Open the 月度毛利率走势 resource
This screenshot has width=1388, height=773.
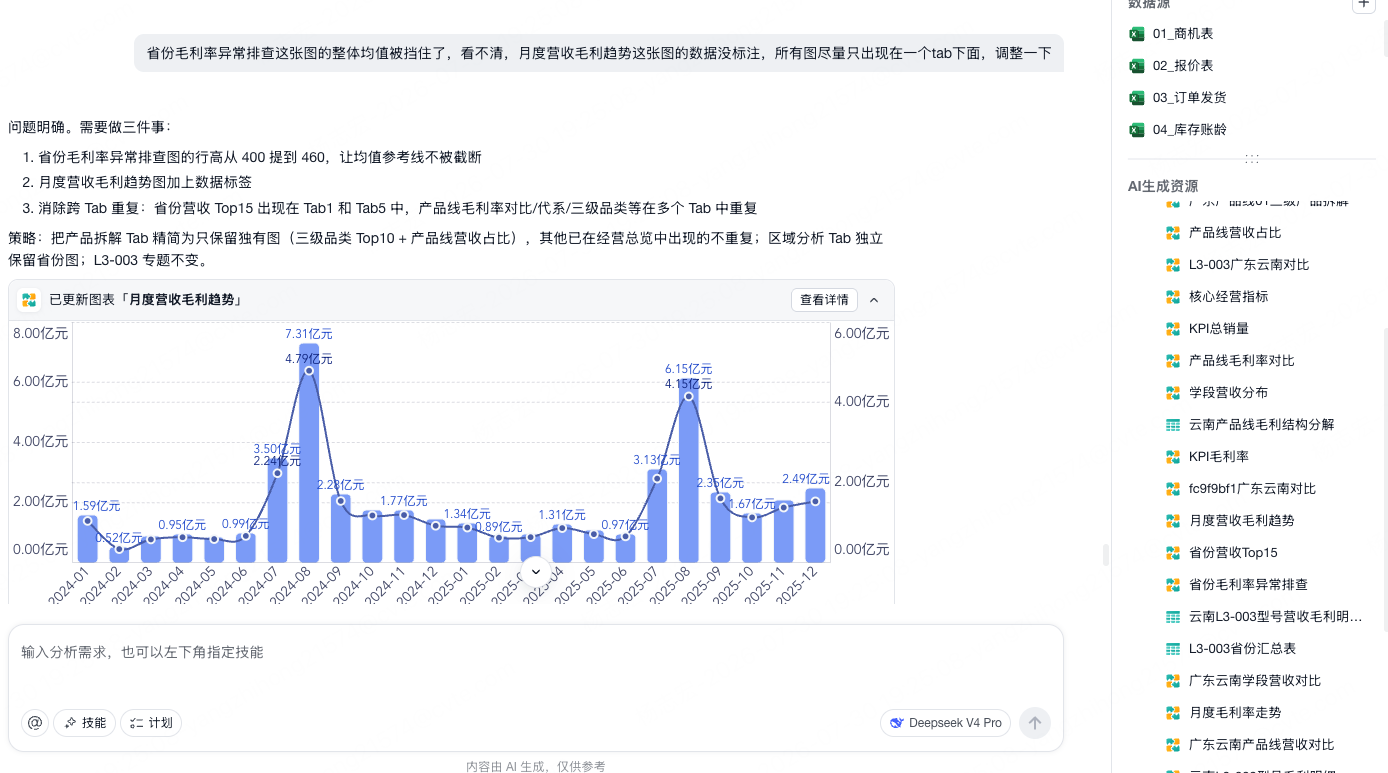pyautogui.click(x=1235, y=713)
